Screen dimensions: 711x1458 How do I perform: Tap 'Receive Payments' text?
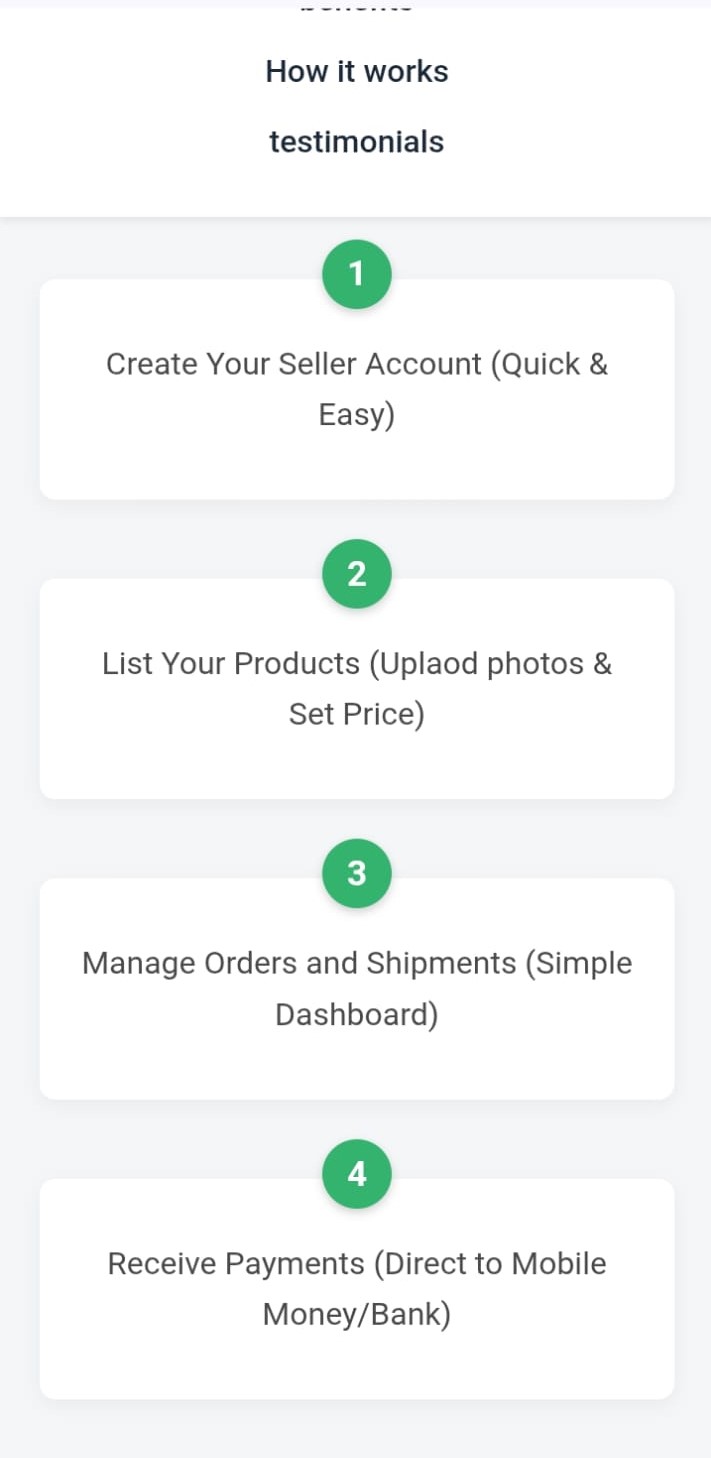pyautogui.click(x=236, y=1264)
